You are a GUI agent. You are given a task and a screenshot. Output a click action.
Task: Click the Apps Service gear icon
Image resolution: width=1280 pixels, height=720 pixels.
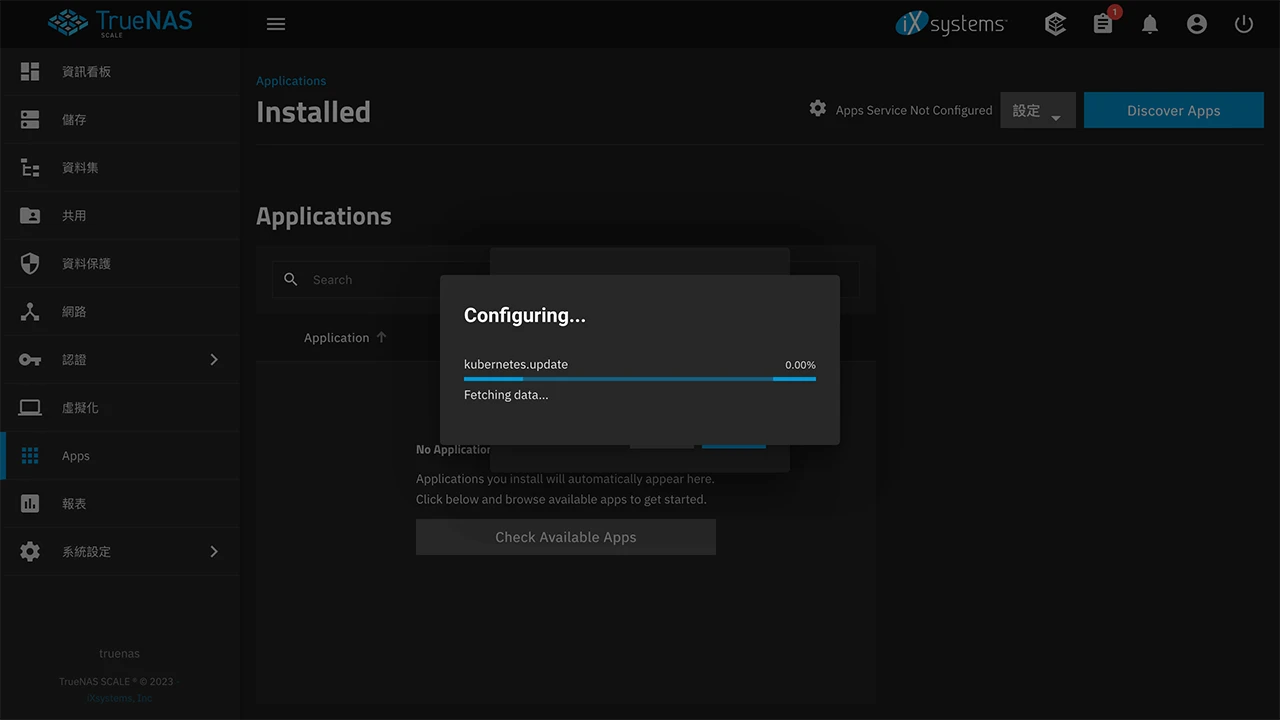pyautogui.click(x=818, y=109)
